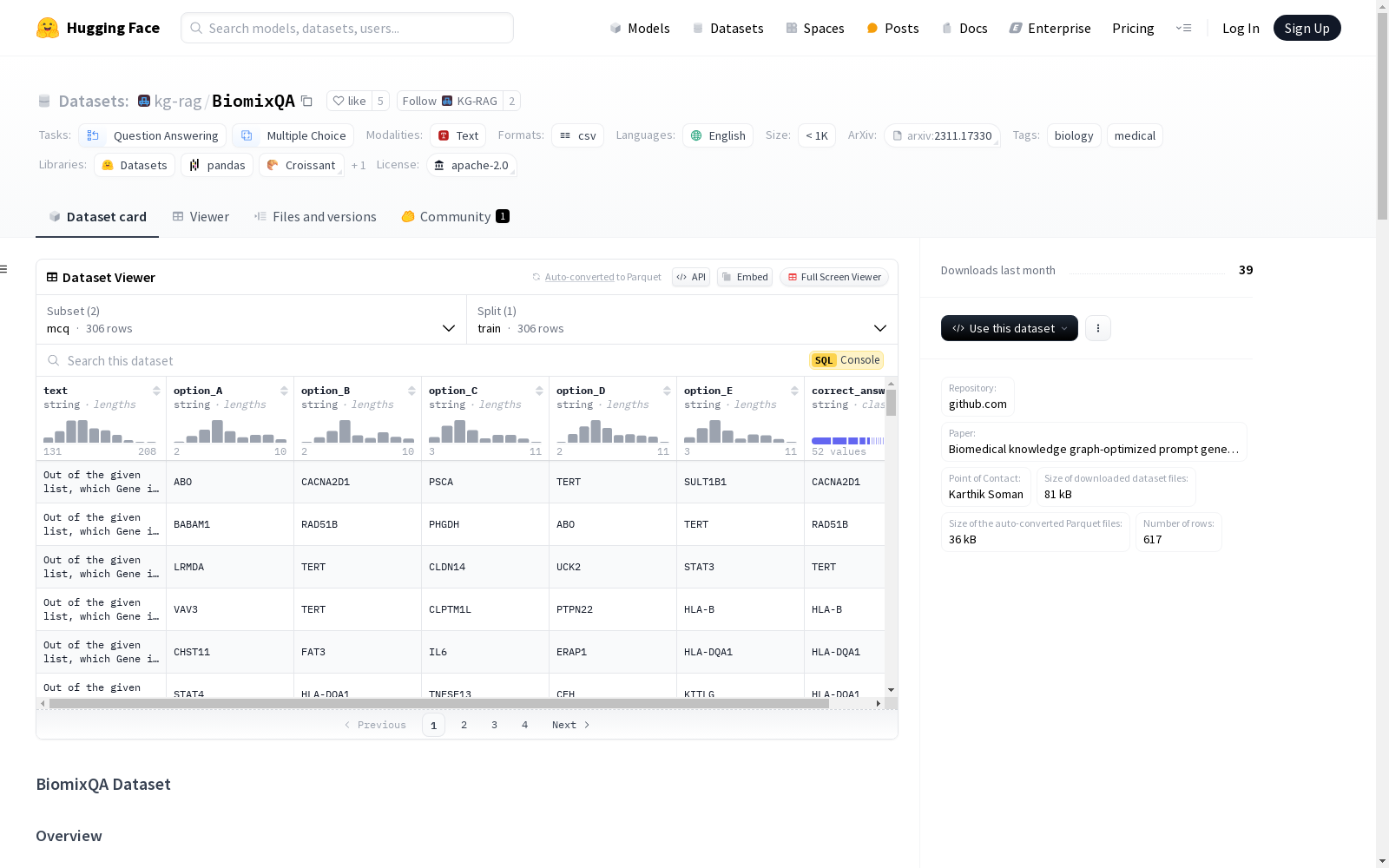Sort the option_C column
Viewport: 1389px width, 868px height.
[539, 391]
